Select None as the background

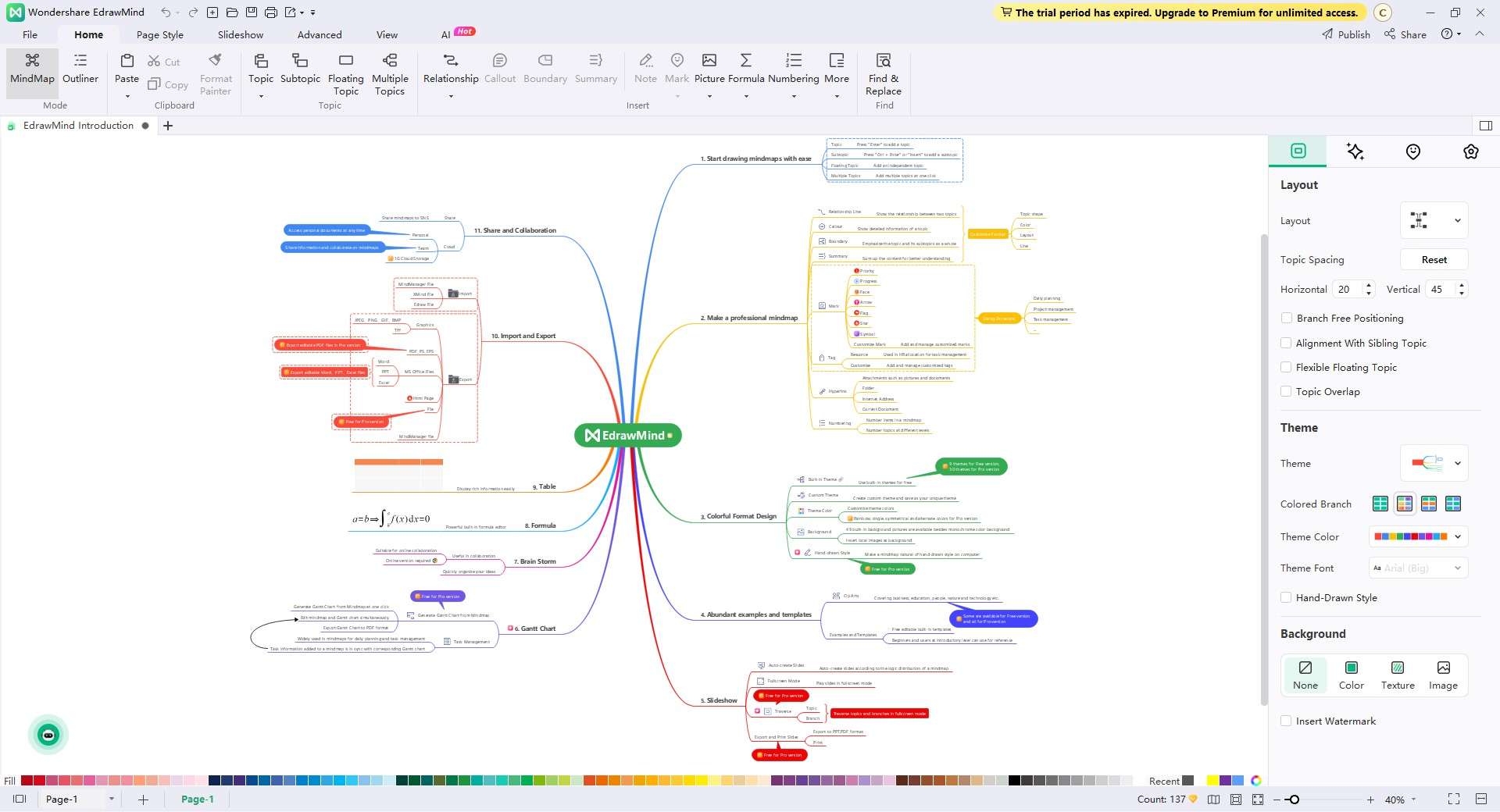(x=1305, y=675)
